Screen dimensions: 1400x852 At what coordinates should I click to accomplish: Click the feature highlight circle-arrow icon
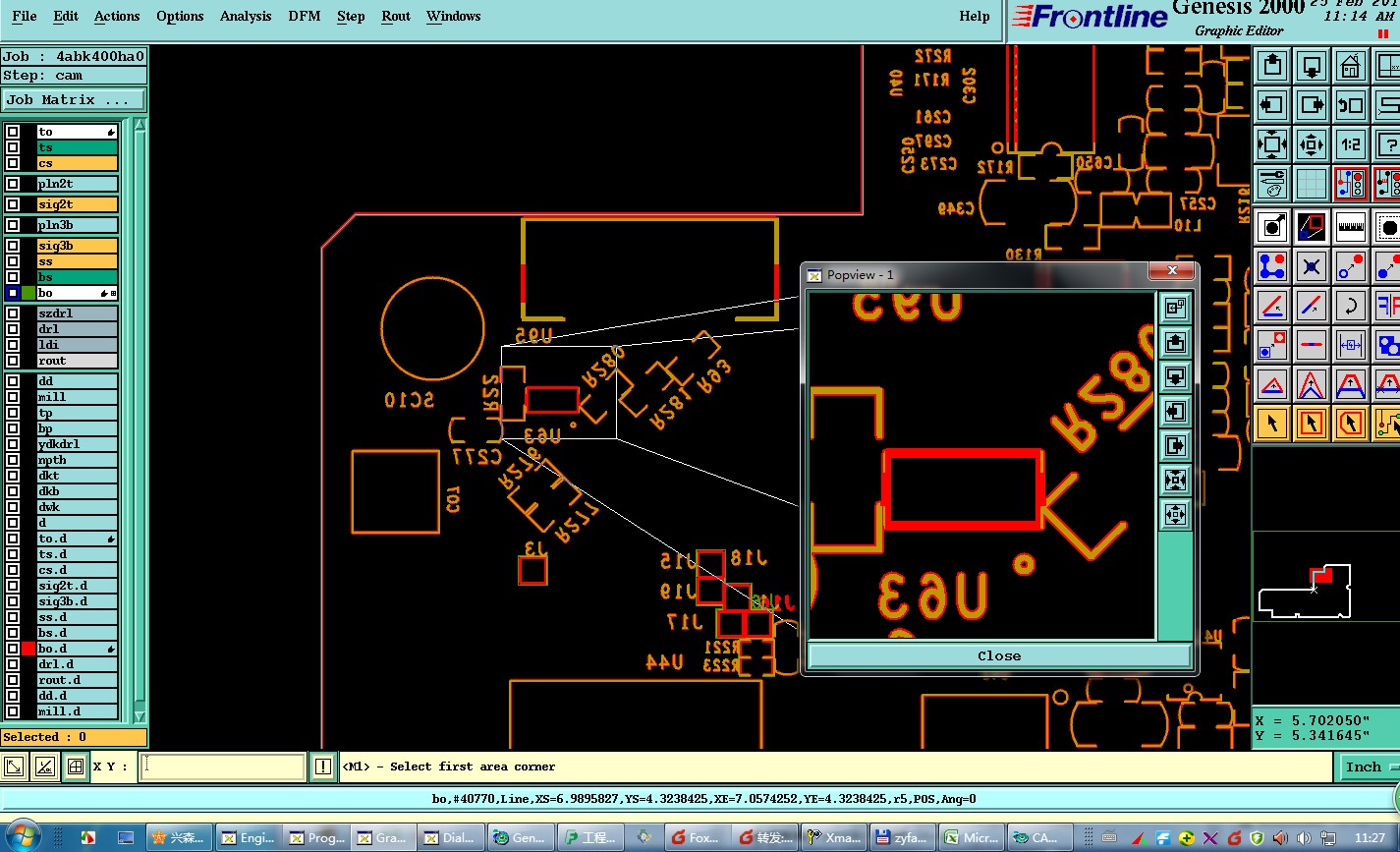1272,227
